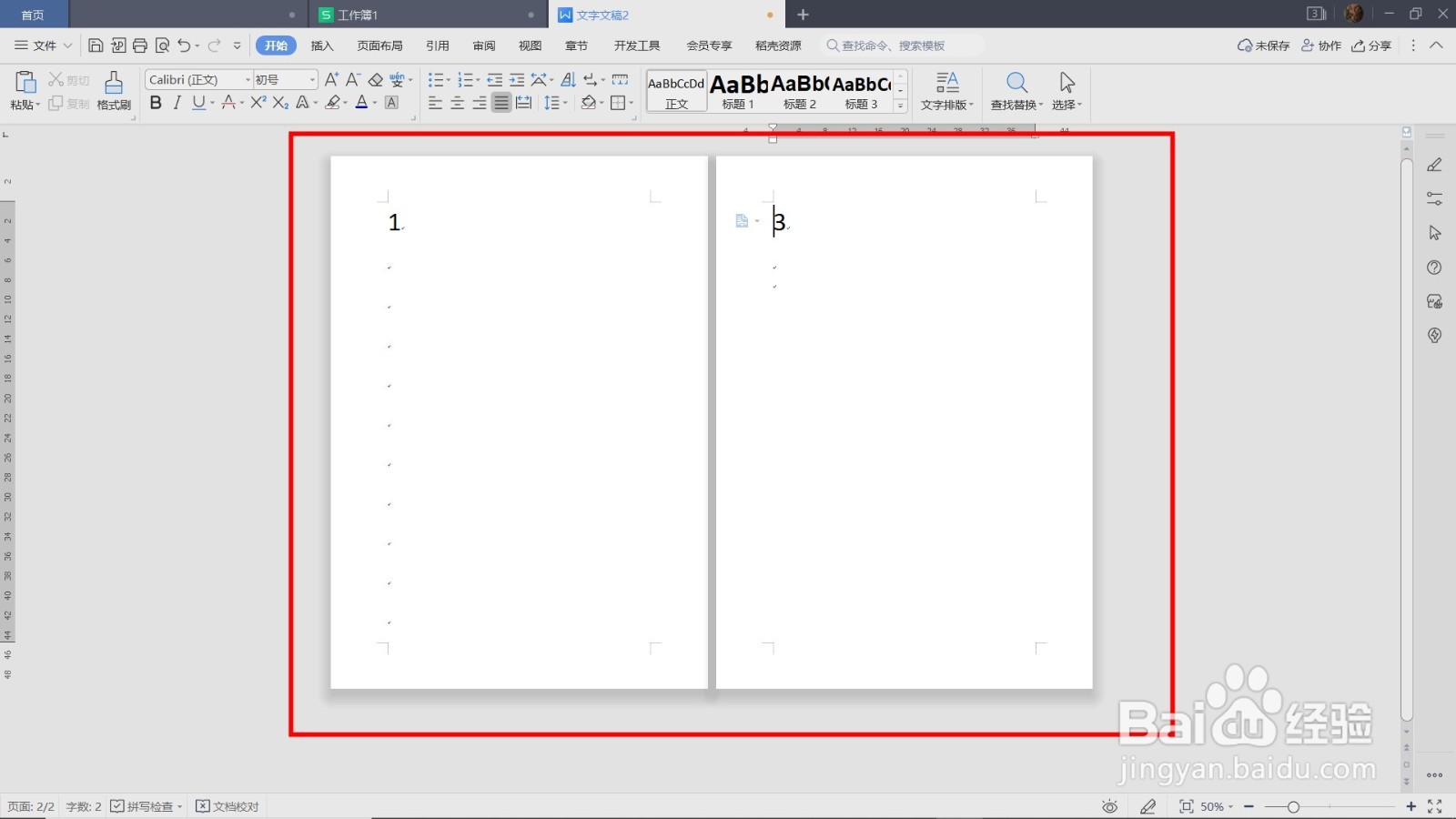Screen dimensions: 1456x819
Task: Click the Share button
Action: tap(1371, 45)
